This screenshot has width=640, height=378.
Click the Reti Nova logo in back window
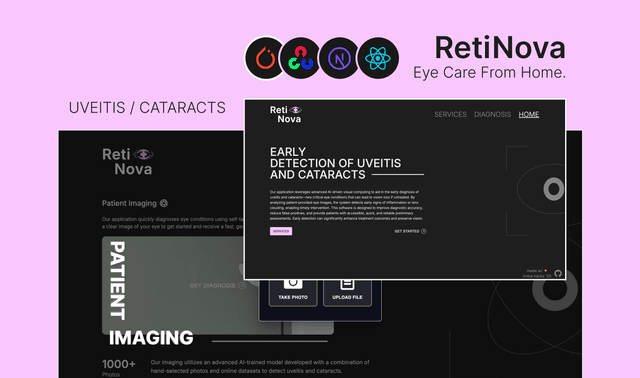[128, 162]
